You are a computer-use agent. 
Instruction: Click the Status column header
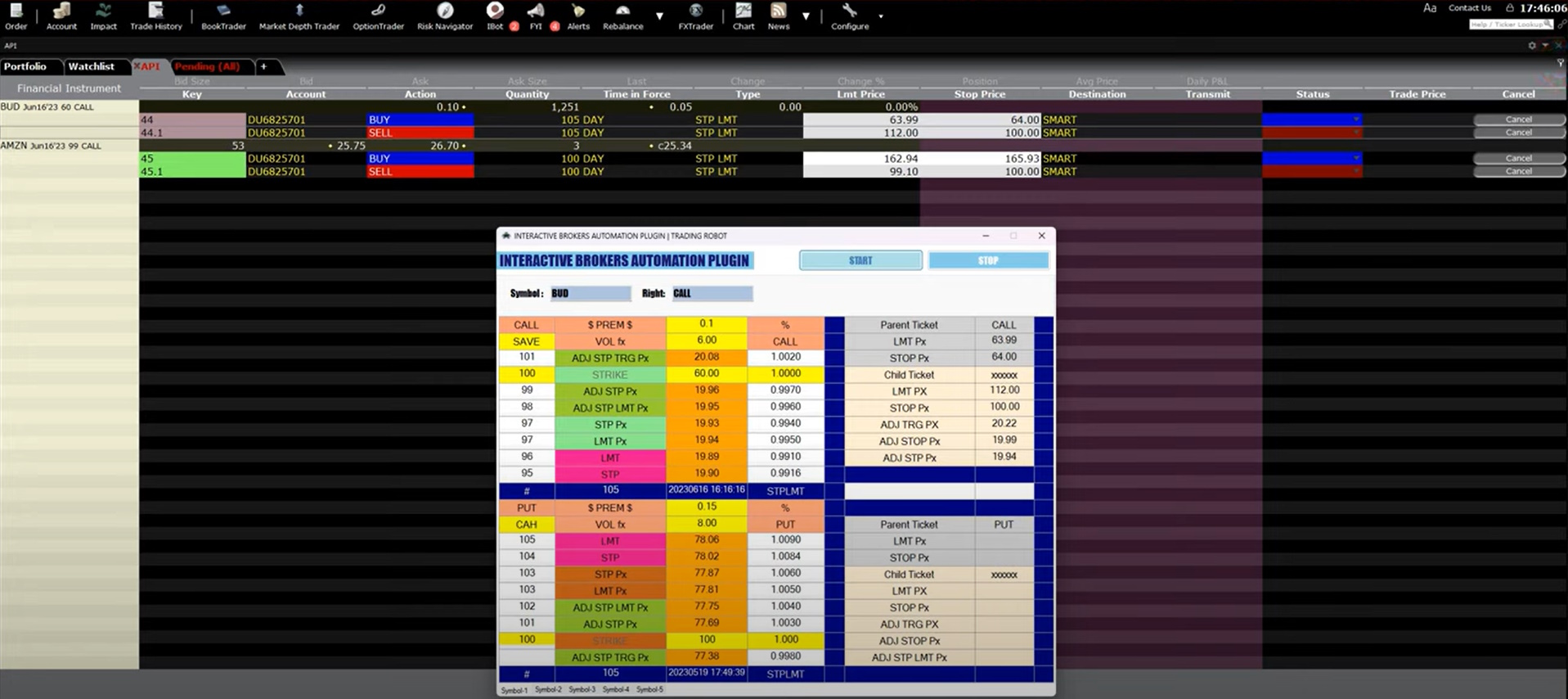coord(1313,94)
